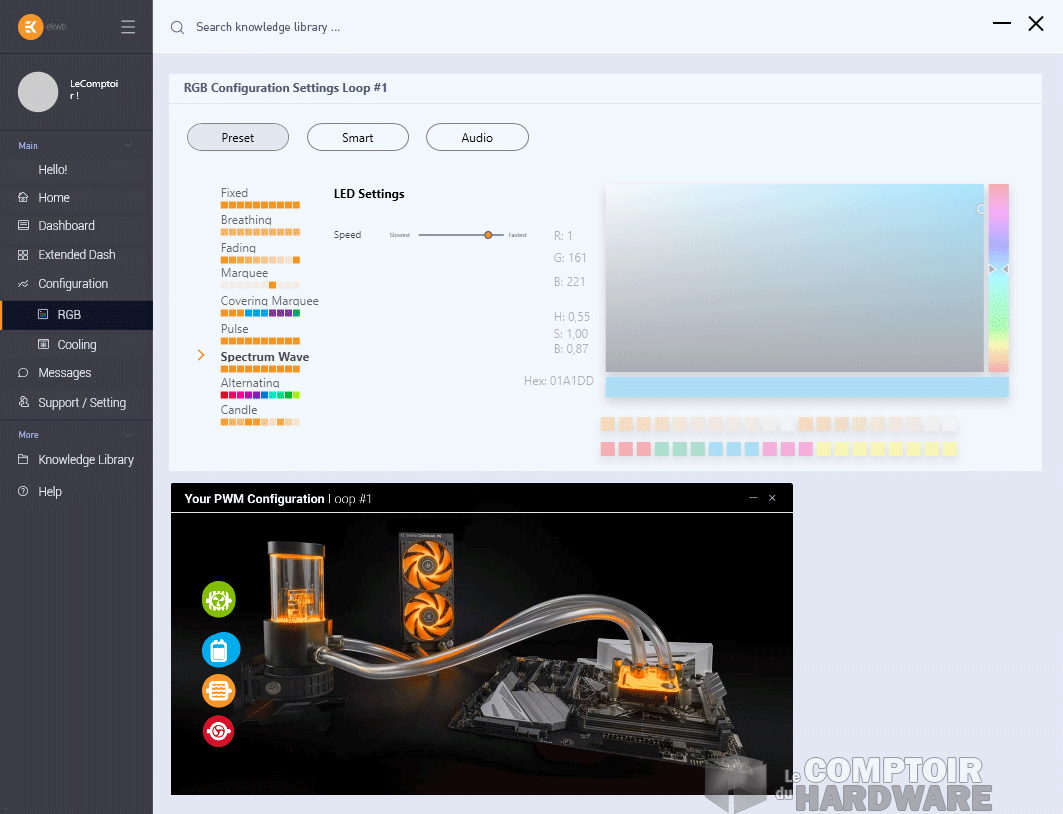This screenshot has height=814, width=1063.
Task: Select the Preset mode button
Action: tap(238, 137)
